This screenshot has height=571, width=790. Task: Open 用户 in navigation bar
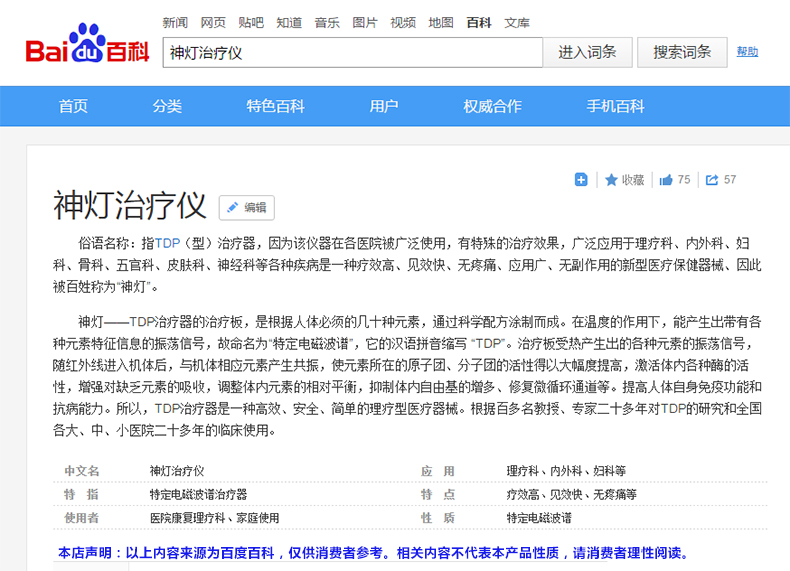click(383, 106)
